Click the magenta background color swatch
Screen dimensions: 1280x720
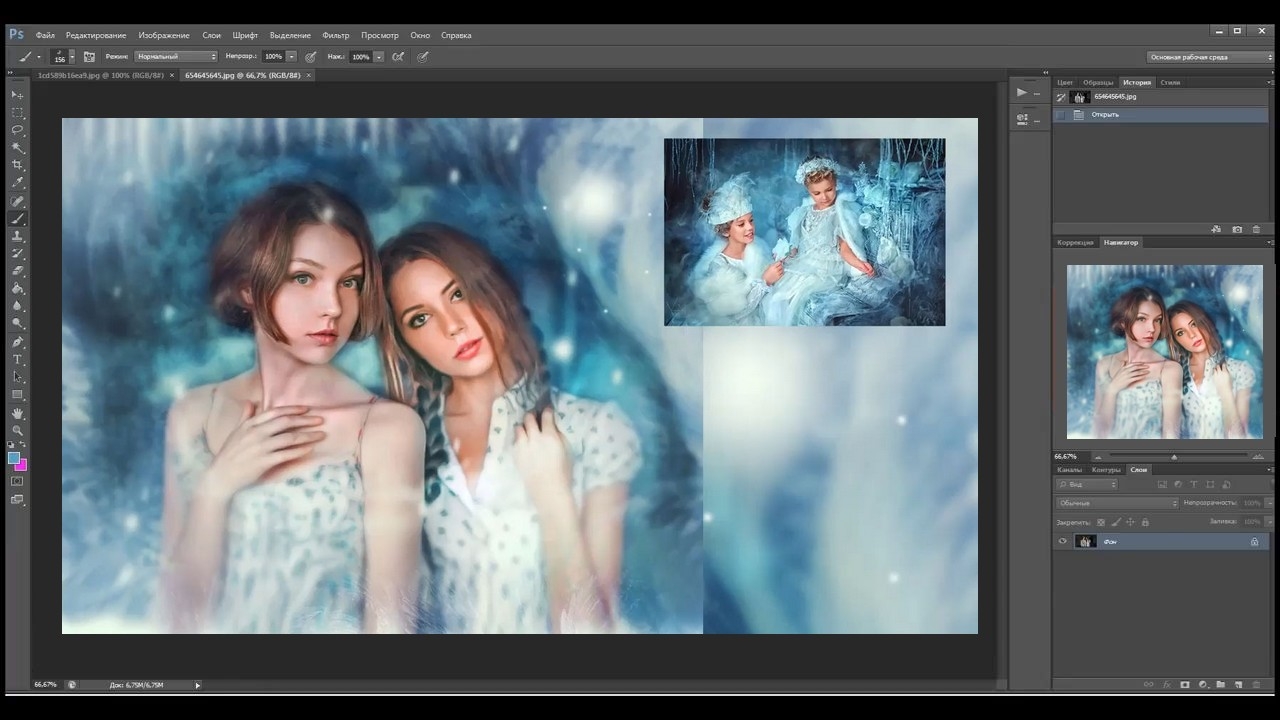(22, 465)
